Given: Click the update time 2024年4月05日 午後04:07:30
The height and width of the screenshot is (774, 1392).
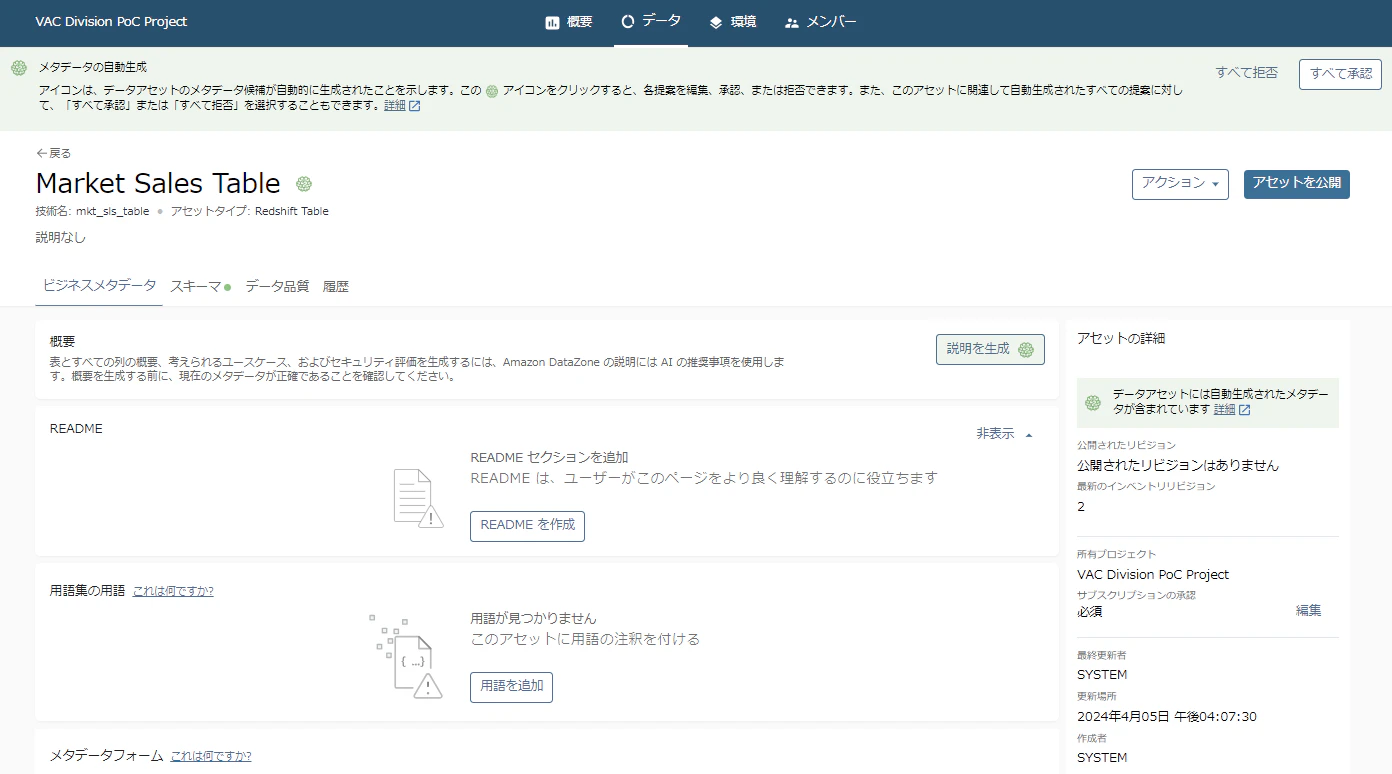Looking at the screenshot, I should (1167, 717).
